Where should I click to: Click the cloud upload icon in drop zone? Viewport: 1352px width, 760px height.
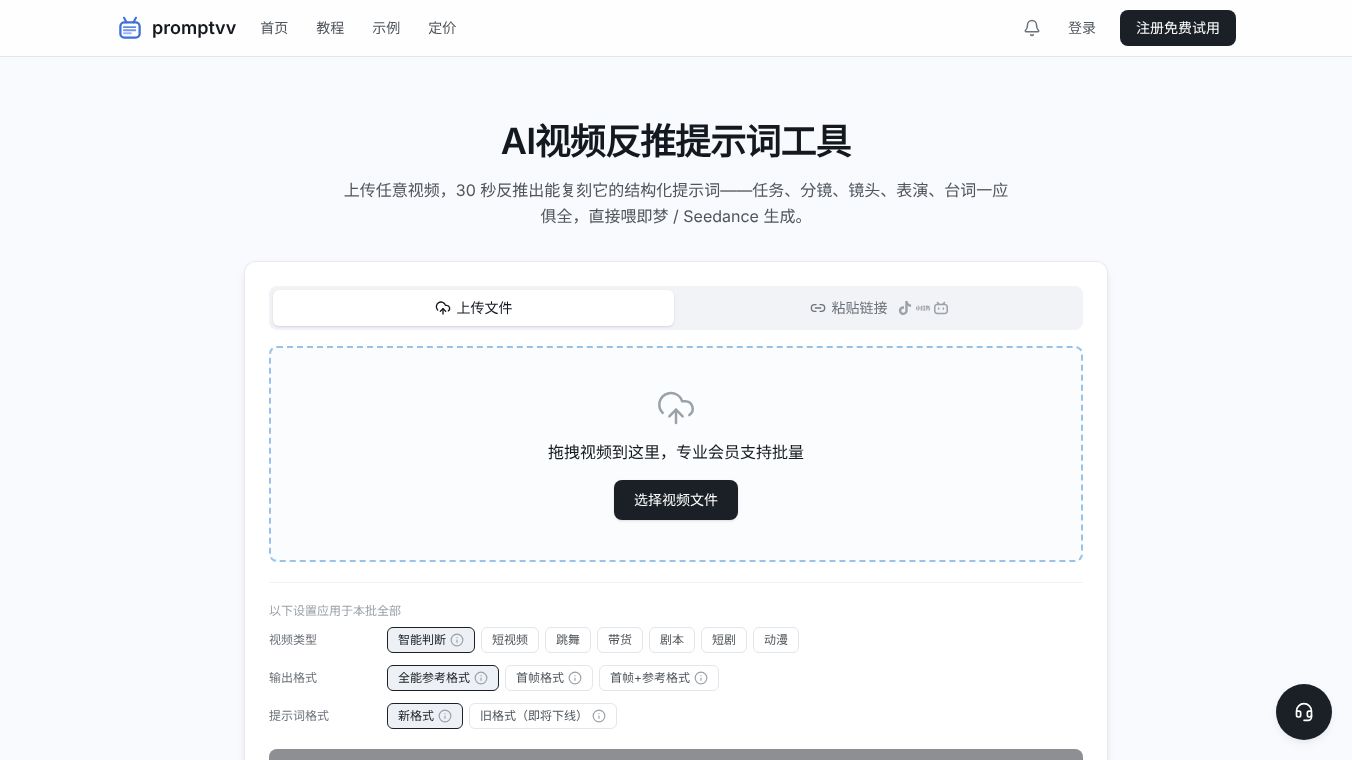tap(676, 408)
